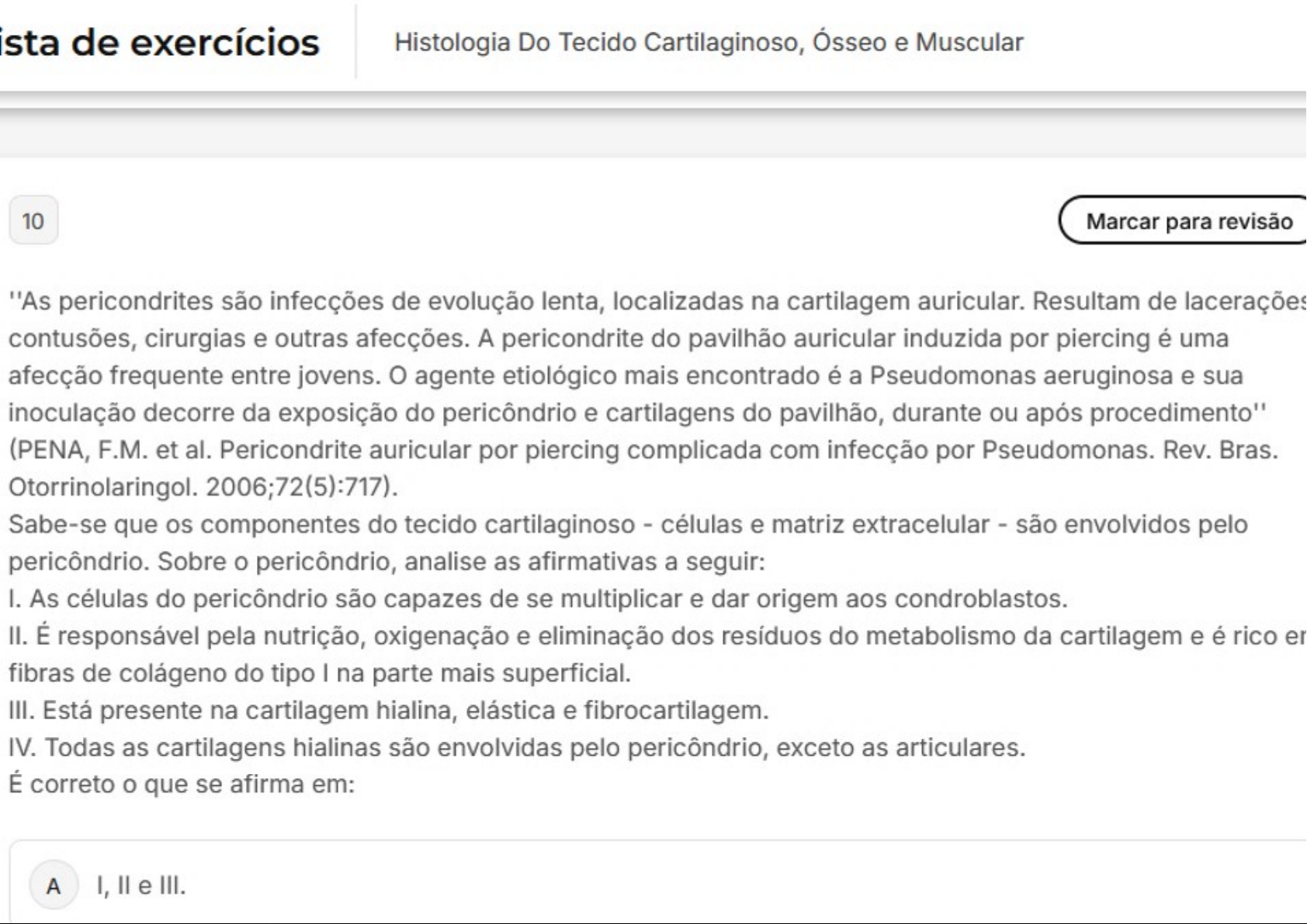Click statement II about nutrição and oxigenação

[x=652, y=636]
